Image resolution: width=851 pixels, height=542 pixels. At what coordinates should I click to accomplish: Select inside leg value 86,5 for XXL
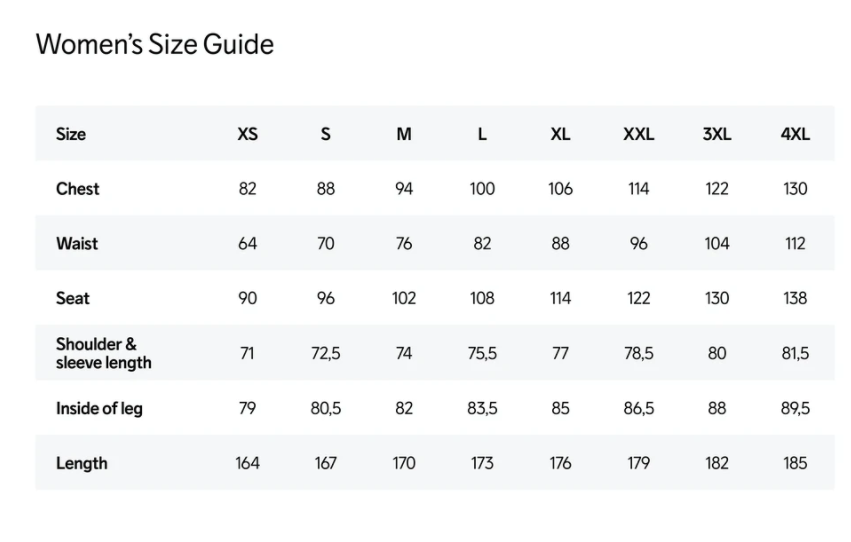click(639, 409)
